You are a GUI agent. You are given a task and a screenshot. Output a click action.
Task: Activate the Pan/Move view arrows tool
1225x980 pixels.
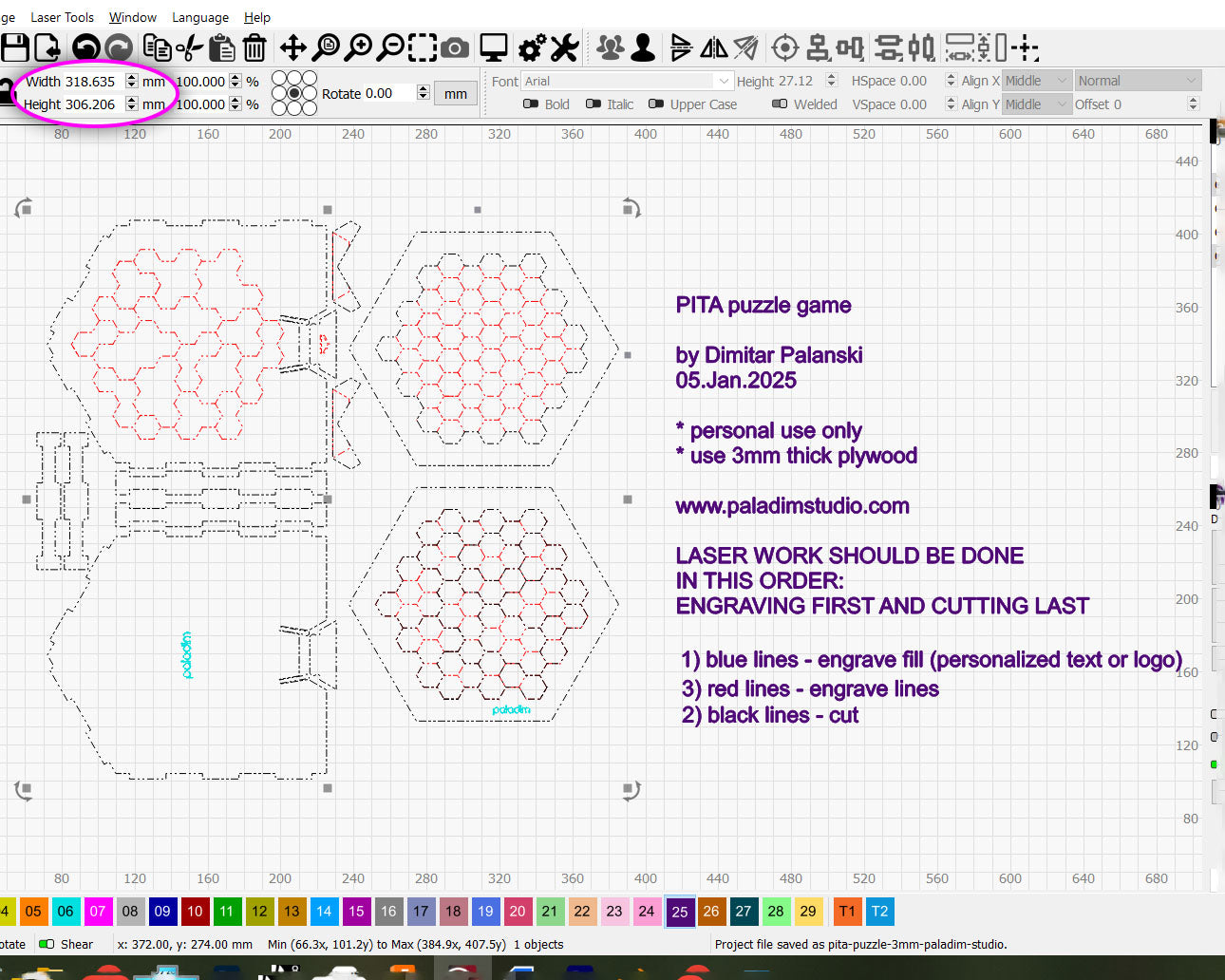[292, 47]
